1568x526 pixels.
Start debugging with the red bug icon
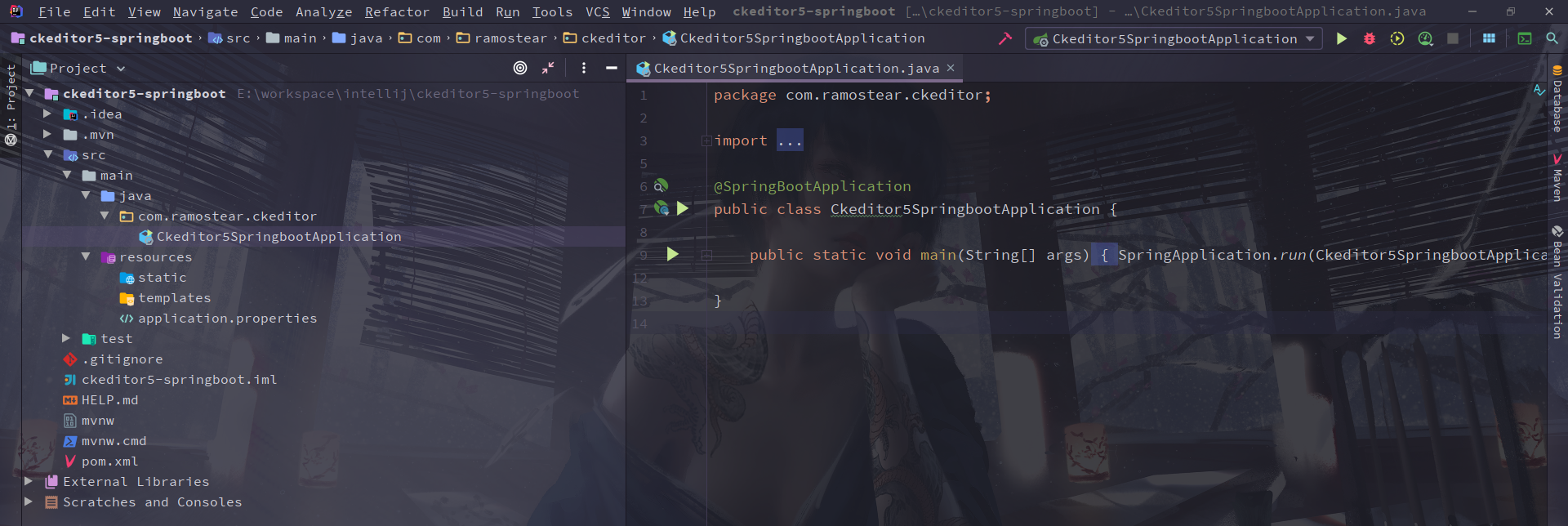1370,38
